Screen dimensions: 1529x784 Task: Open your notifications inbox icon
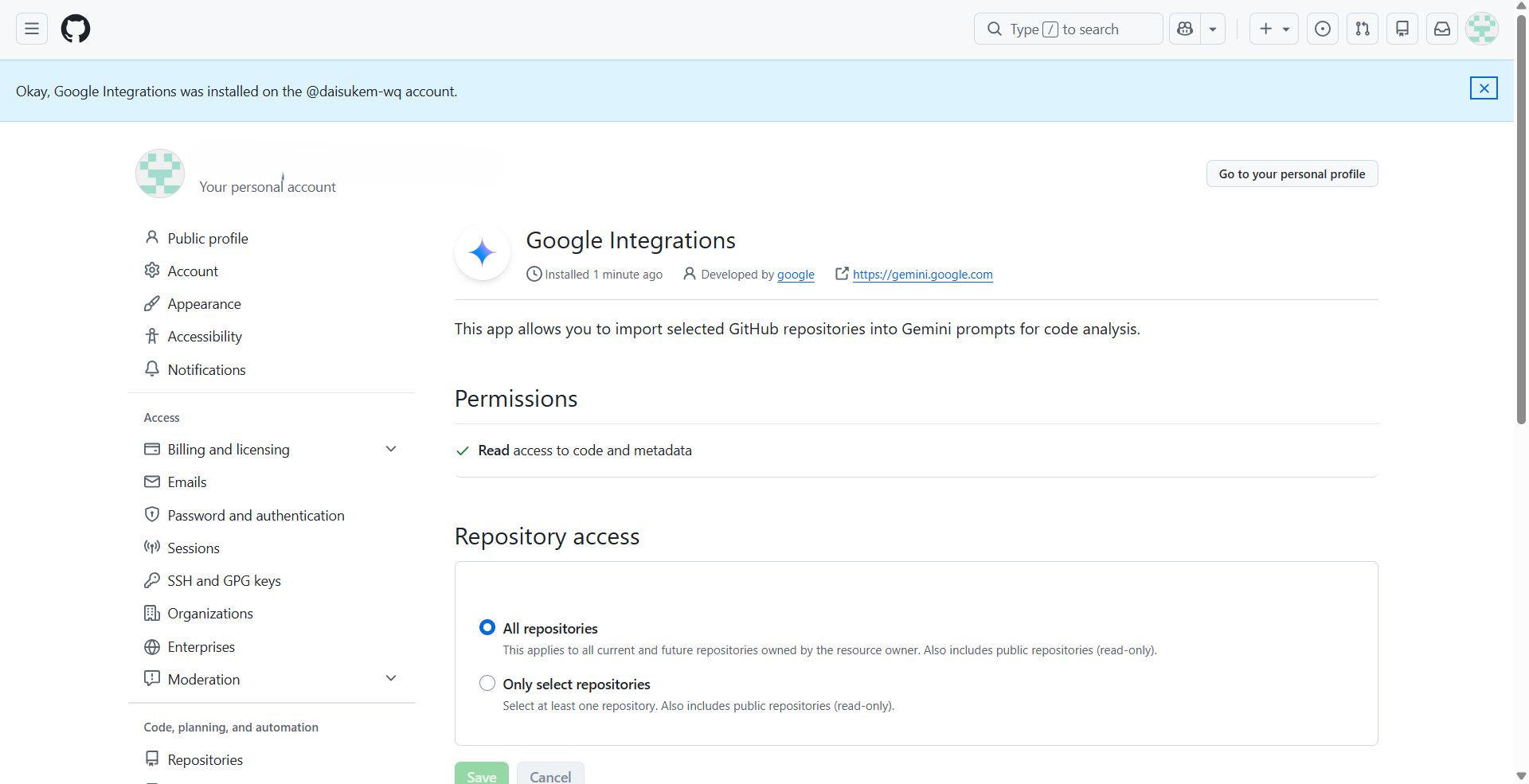(1441, 29)
